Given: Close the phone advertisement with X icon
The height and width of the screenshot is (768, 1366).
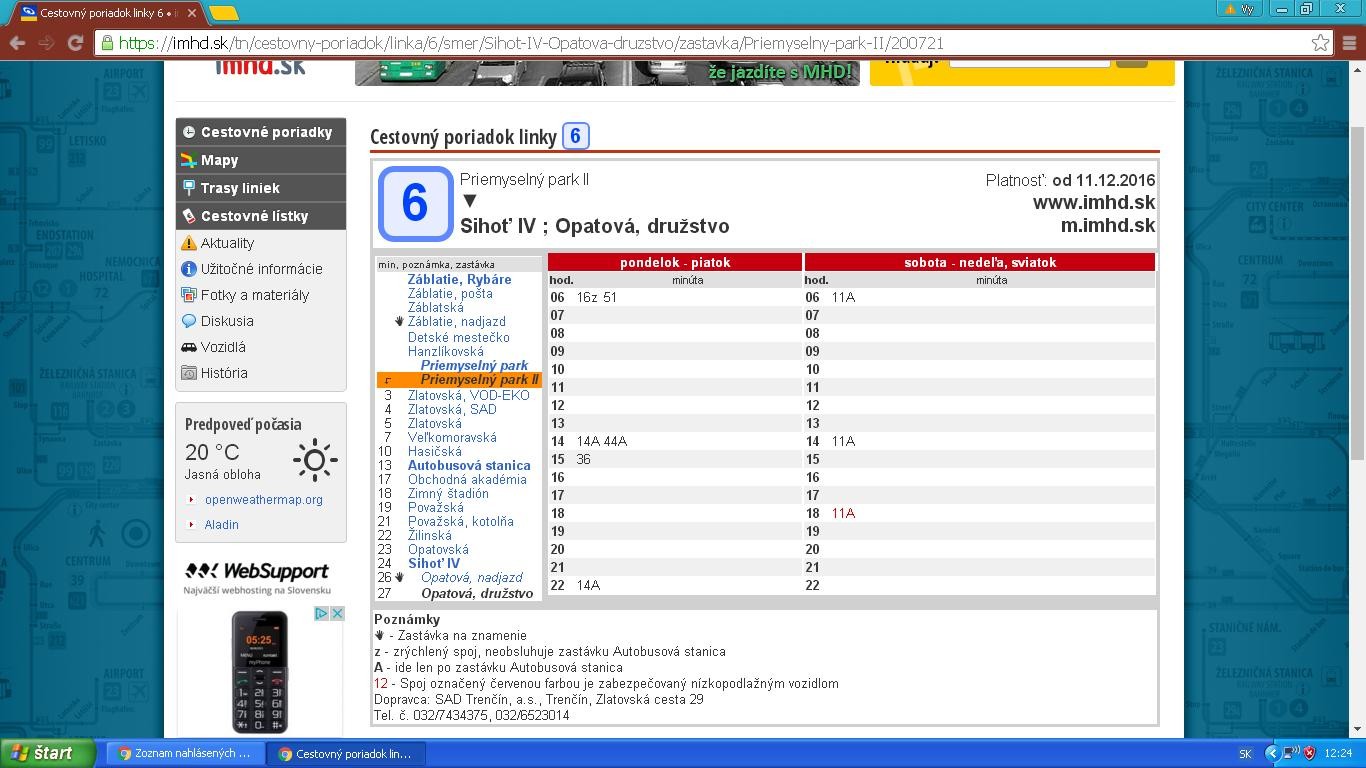Looking at the screenshot, I should pos(338,613).
